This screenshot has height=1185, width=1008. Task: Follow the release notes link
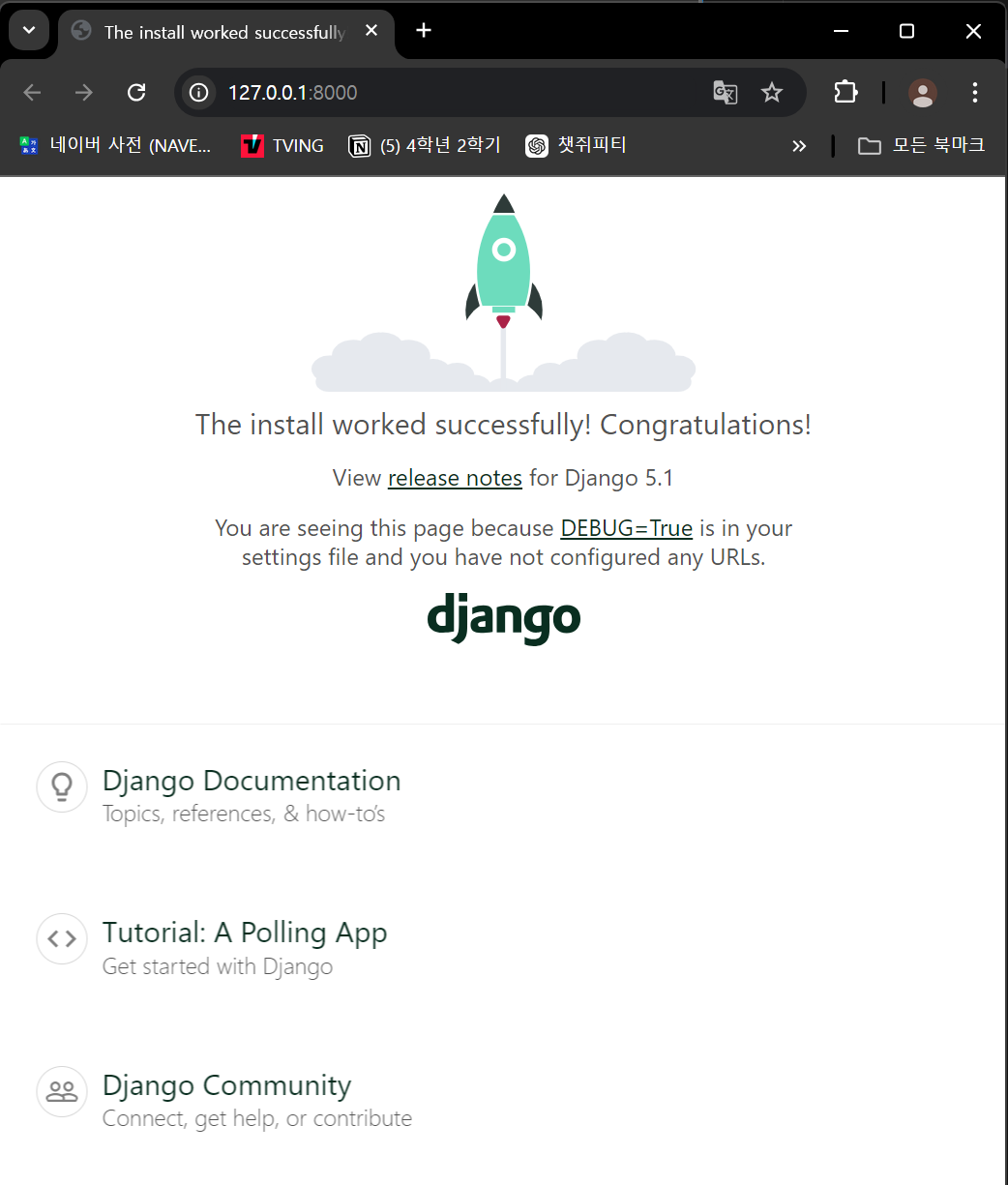click(x=455, y=478)
